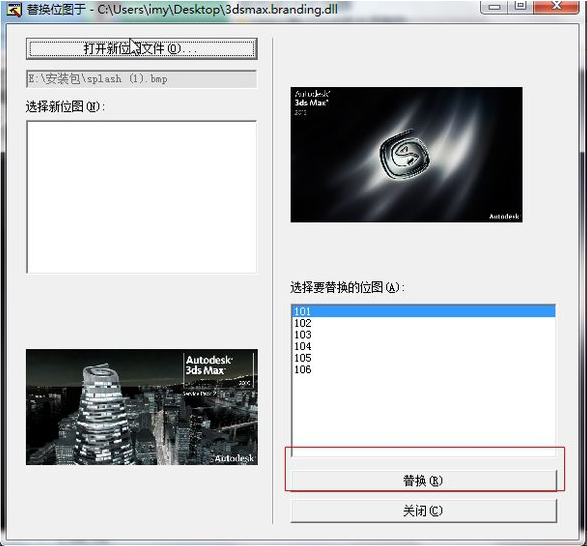Select bitmap 105 in the list
The width and height of the screenshot is (587, 546).
tap(423, 358)
